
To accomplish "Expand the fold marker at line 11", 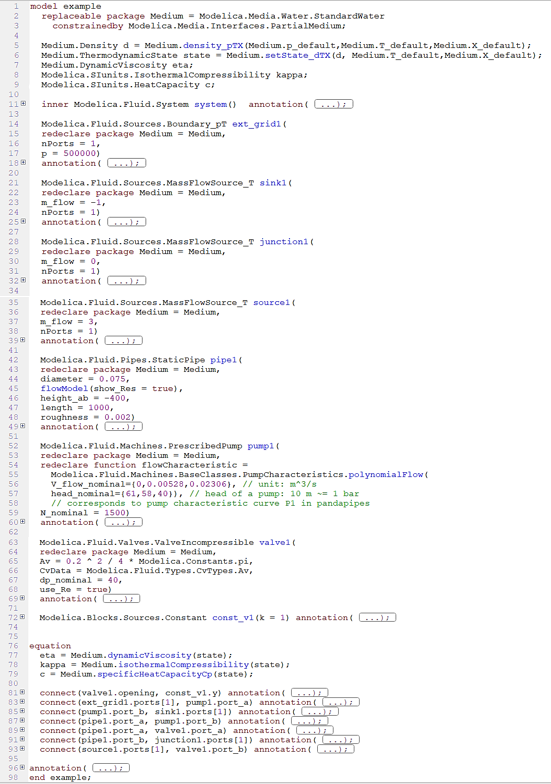I will click(23, 104).
